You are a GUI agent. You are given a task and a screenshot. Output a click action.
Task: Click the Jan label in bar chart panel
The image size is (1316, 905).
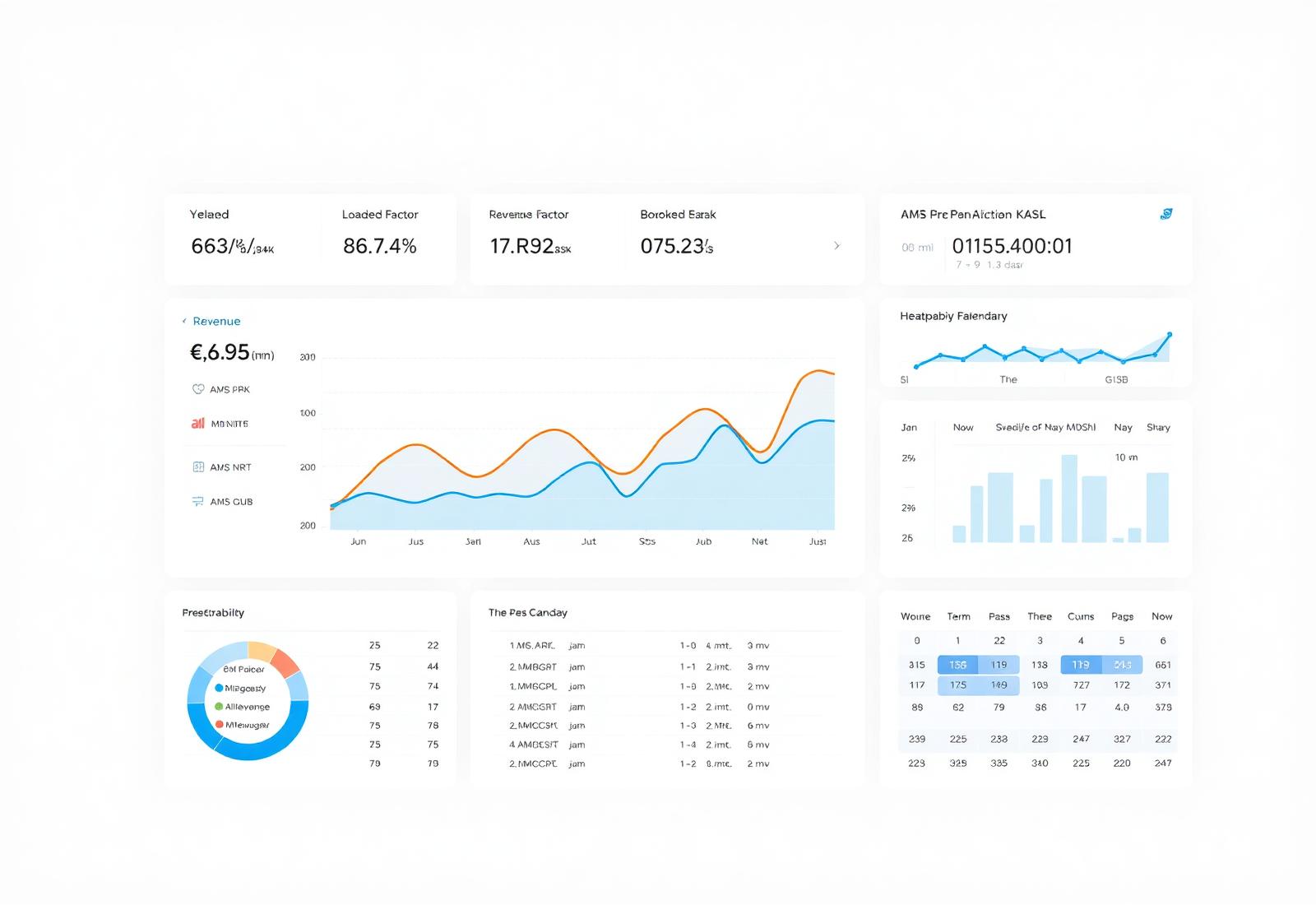[x=909, y=427]
